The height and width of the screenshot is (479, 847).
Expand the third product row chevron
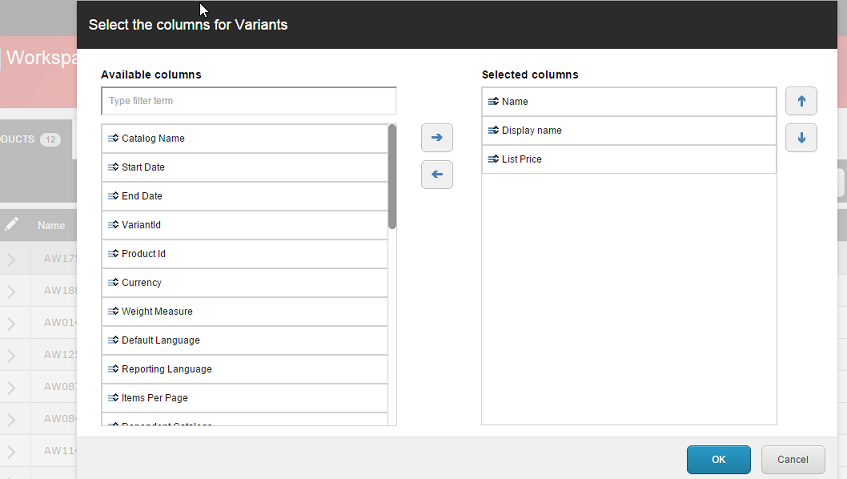click(12, 324)
